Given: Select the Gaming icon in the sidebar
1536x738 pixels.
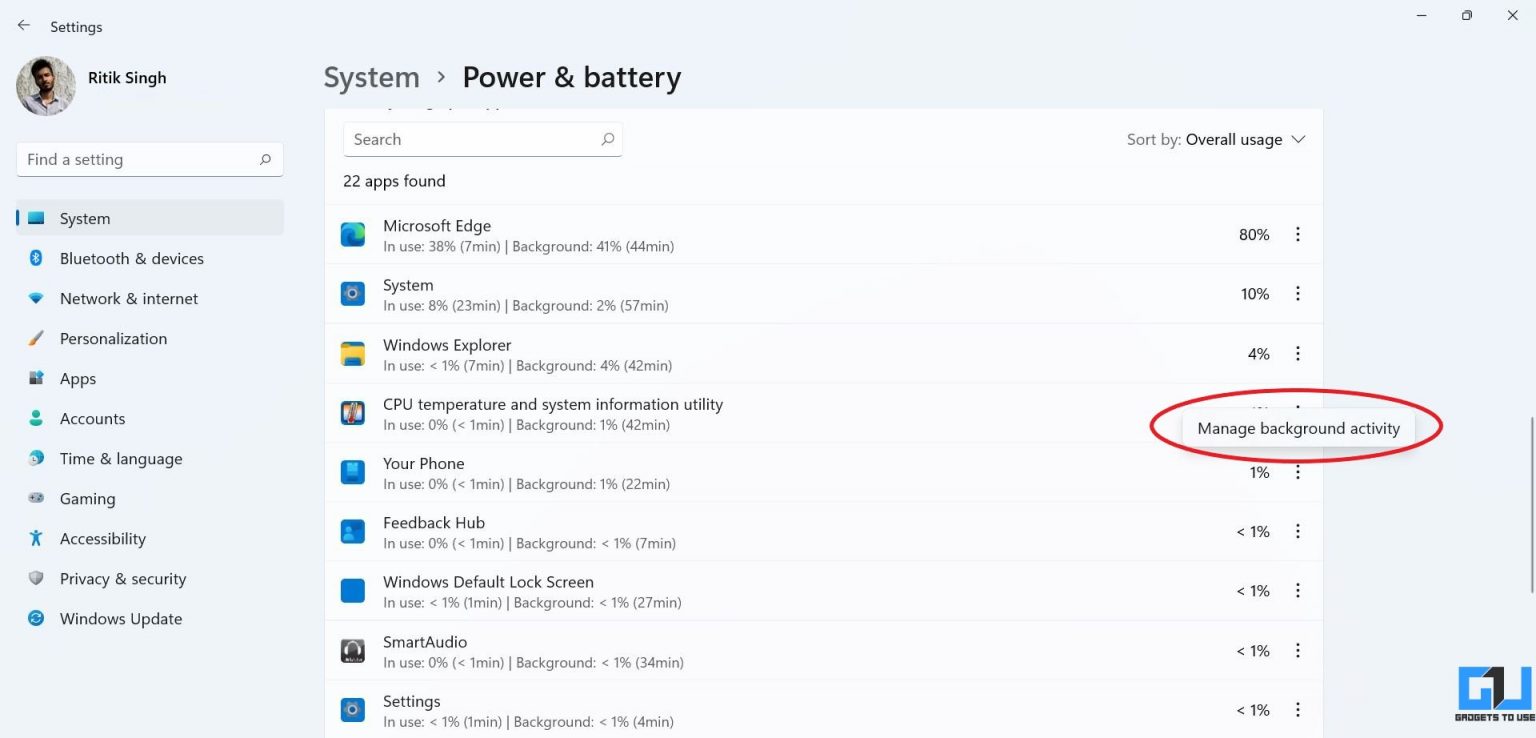Looking at the screenshot, I should (37, 498).
